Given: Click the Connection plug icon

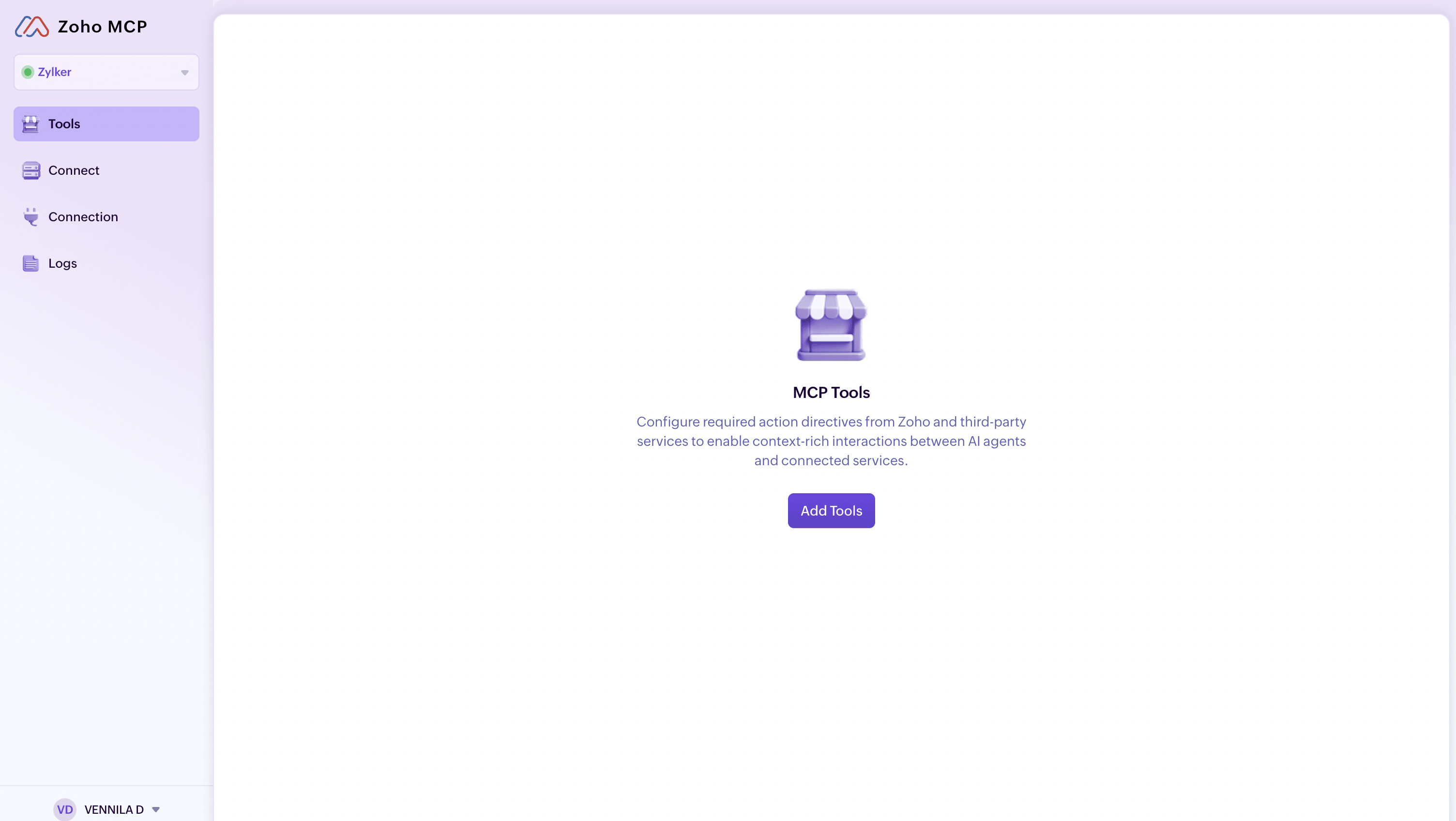Looking at the screenshot, I should 30,216.
